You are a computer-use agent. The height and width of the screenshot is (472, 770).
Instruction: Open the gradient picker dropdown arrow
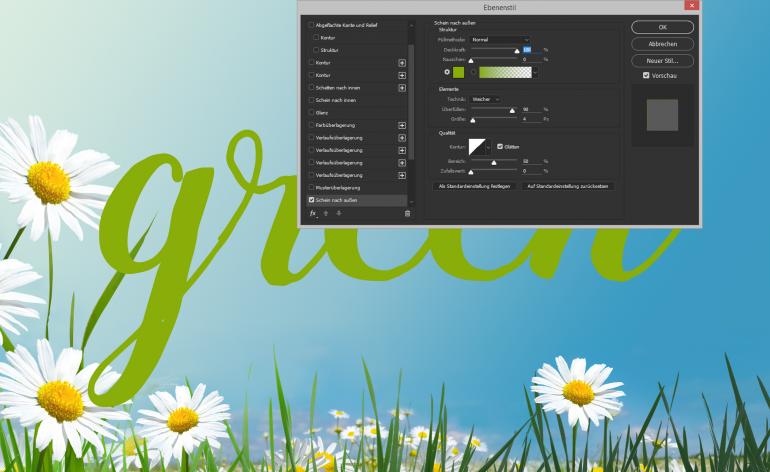tap(535, 73)
